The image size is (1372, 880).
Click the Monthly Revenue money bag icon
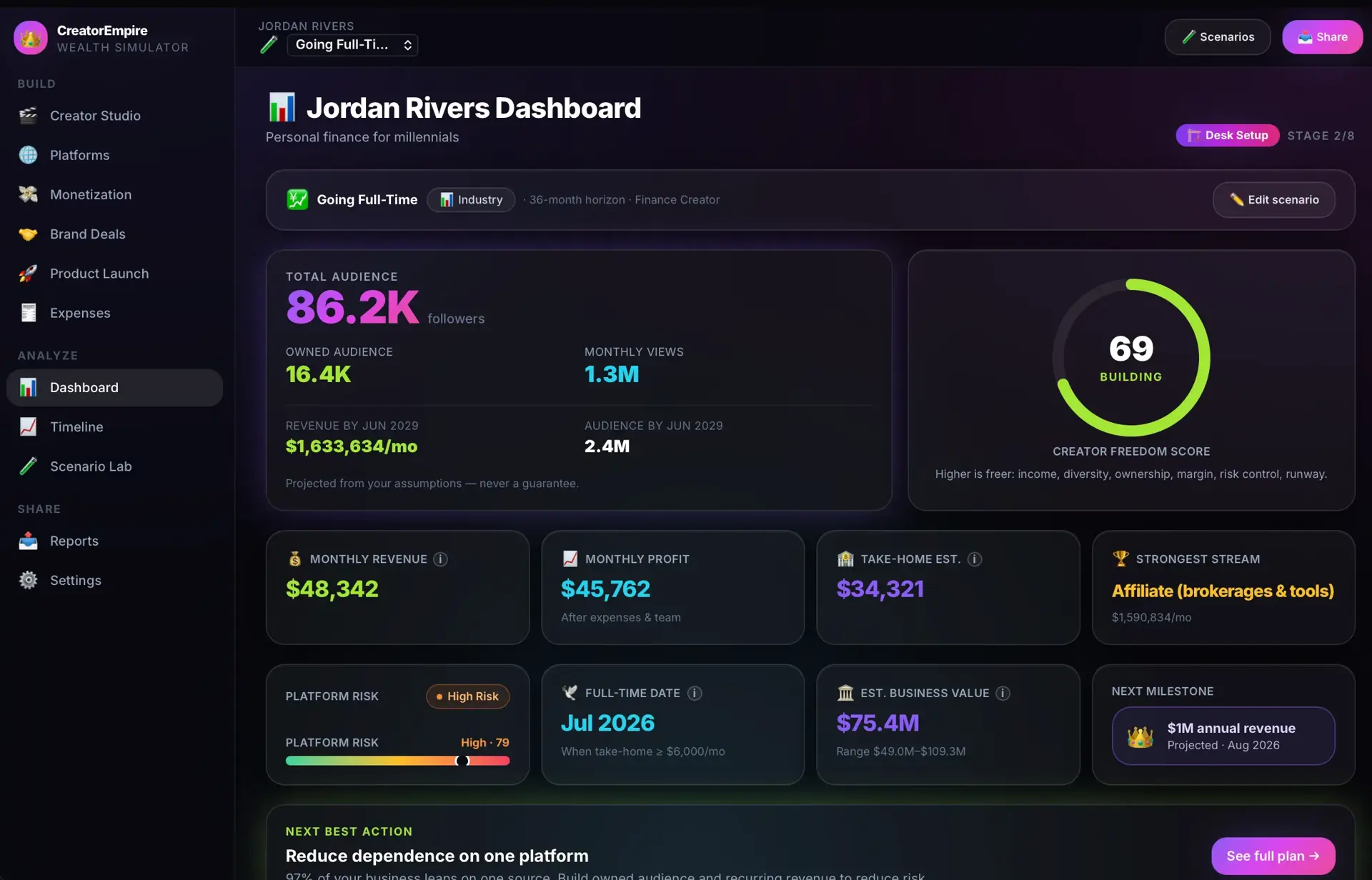click(294, 559)
